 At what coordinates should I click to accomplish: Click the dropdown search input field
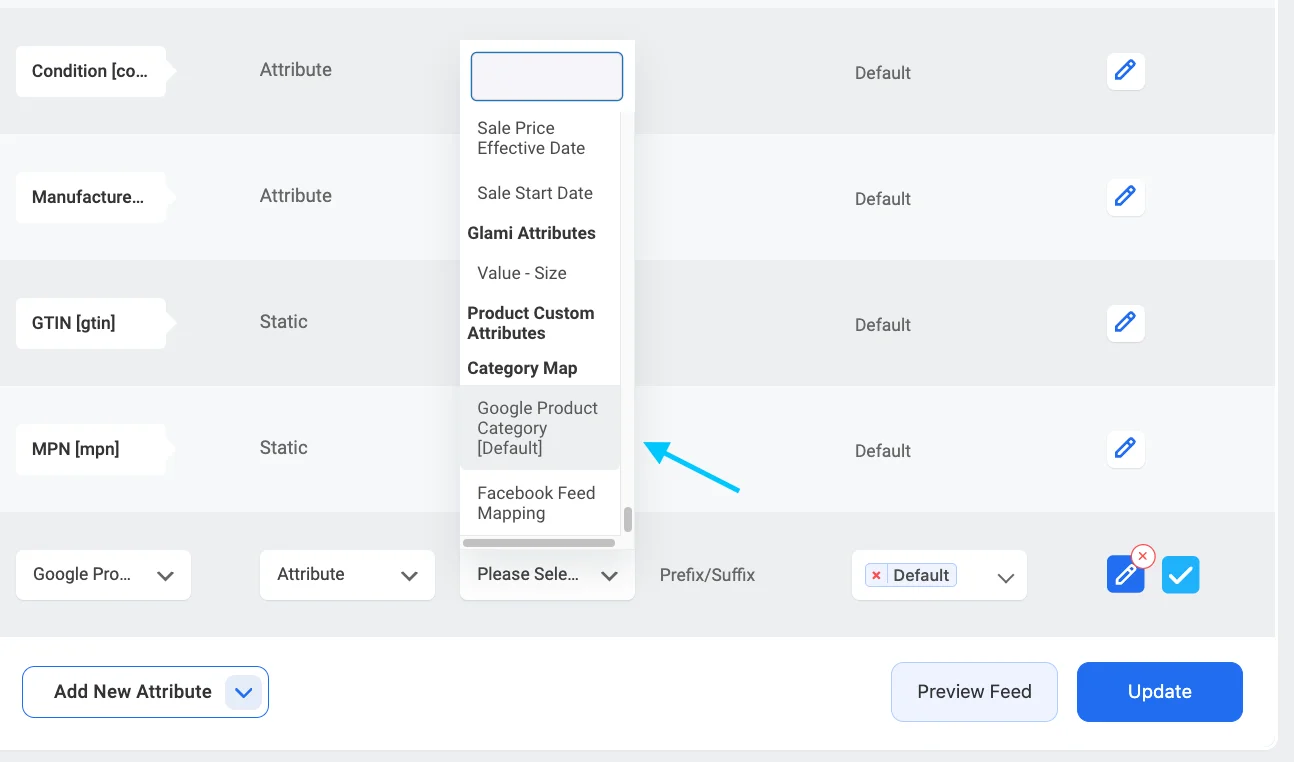547,77
